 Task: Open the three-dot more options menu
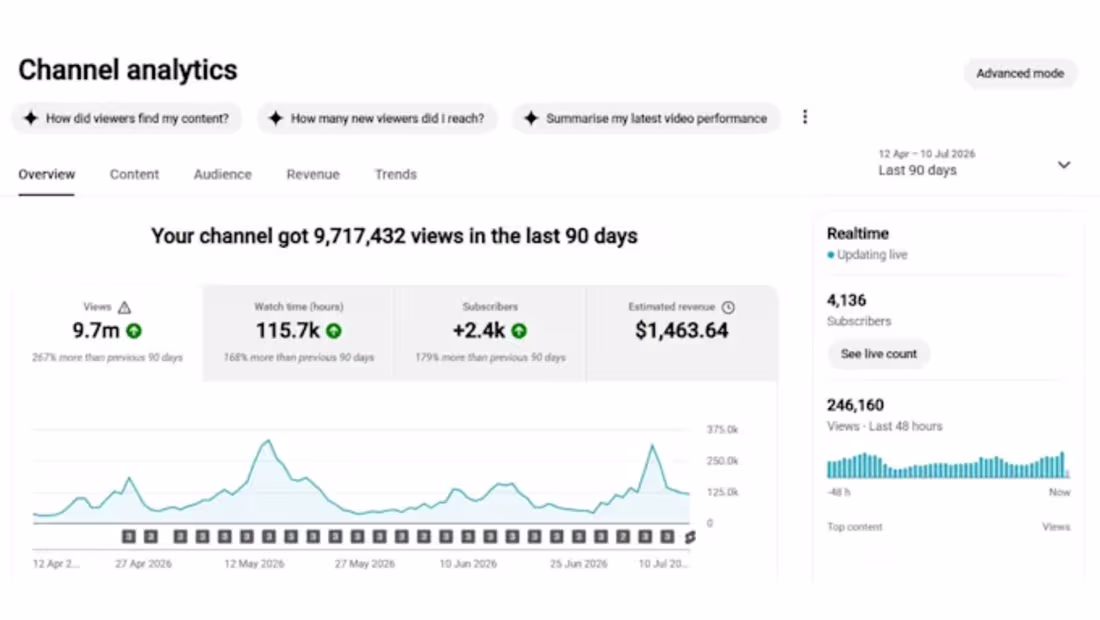coord(805,117)
